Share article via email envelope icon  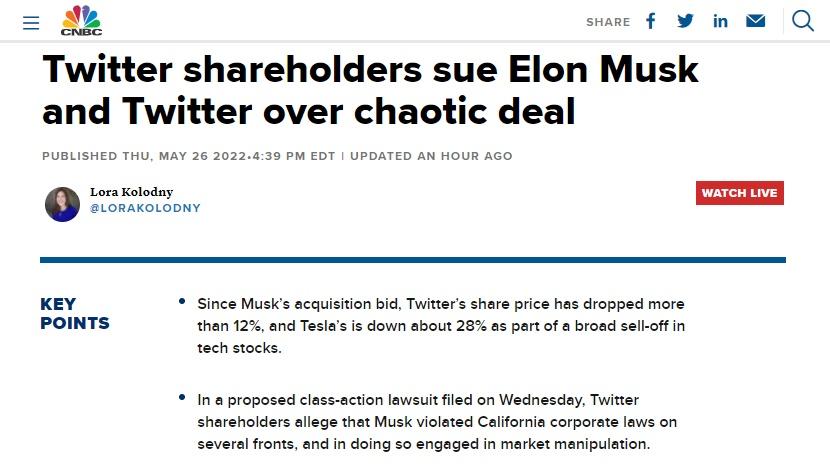[756, 21]
